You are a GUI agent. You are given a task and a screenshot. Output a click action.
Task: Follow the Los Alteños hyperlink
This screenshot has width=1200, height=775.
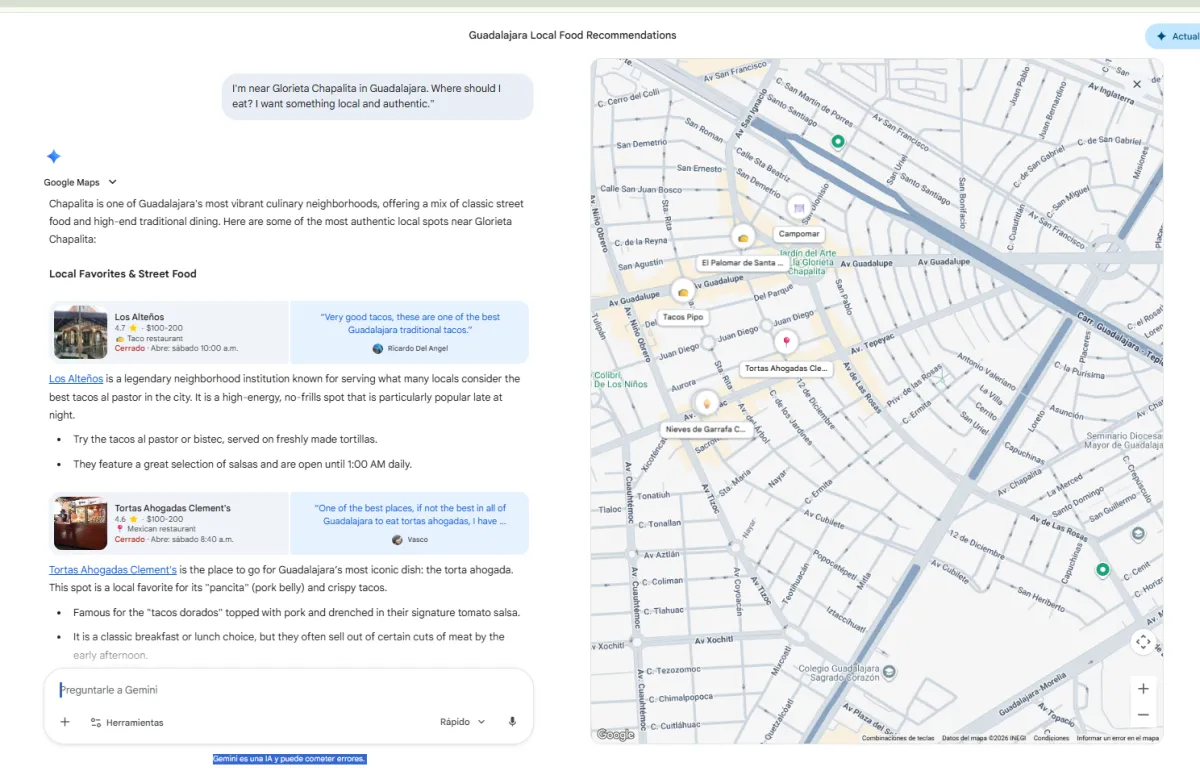[x=76, y=379]
